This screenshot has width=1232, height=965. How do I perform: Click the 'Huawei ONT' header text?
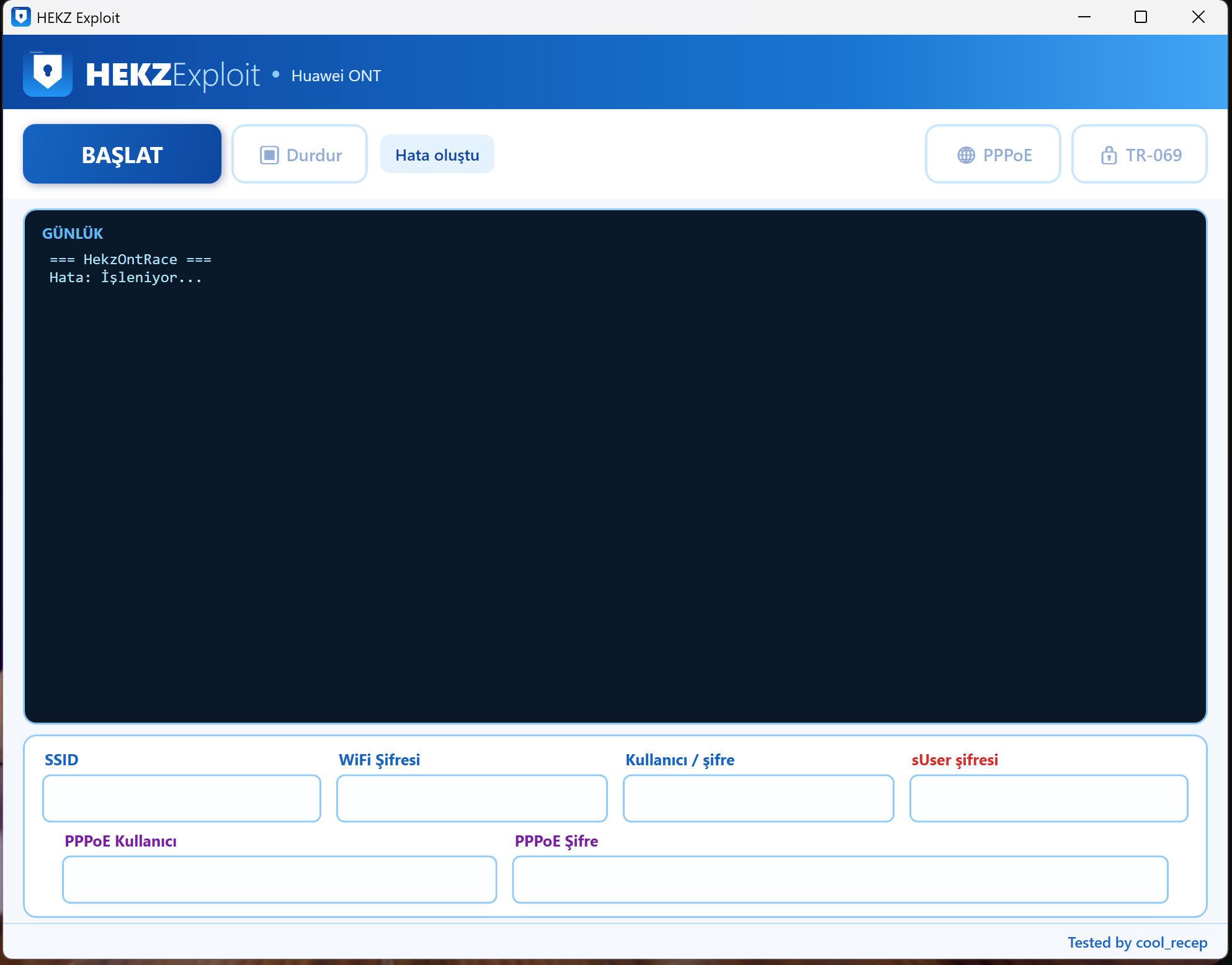coord(336,76)
